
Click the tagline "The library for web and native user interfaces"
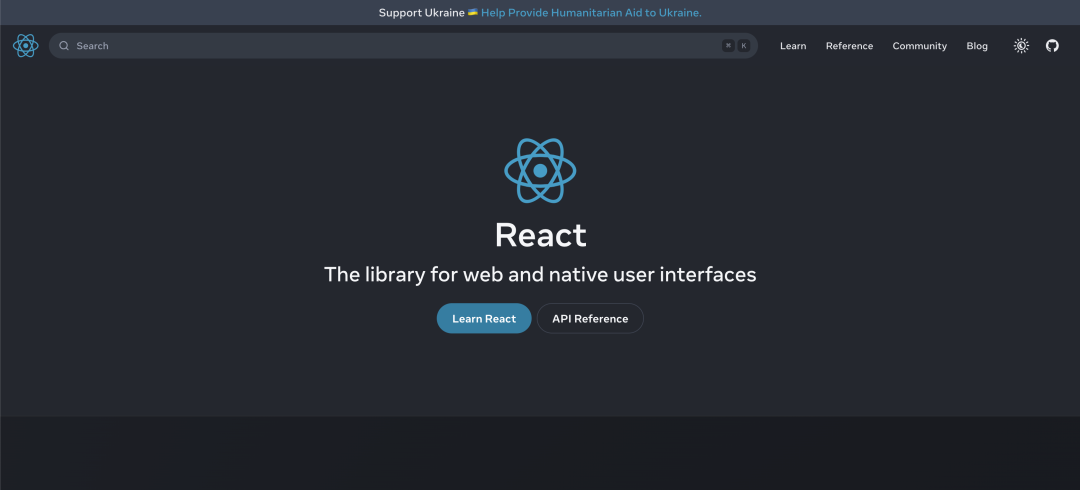(540, 274)
